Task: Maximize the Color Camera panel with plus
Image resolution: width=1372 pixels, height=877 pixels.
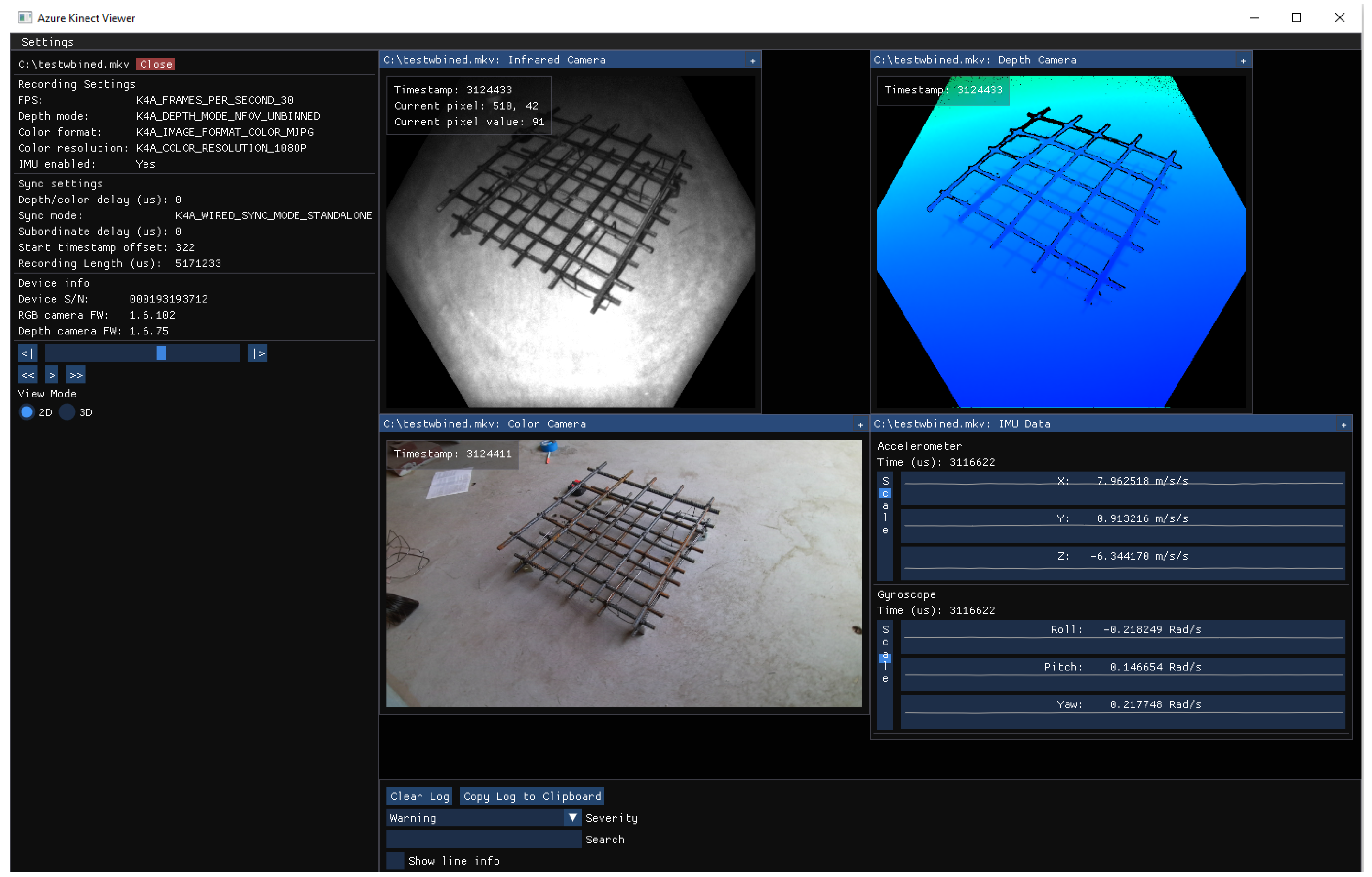Action: point(860,424)
